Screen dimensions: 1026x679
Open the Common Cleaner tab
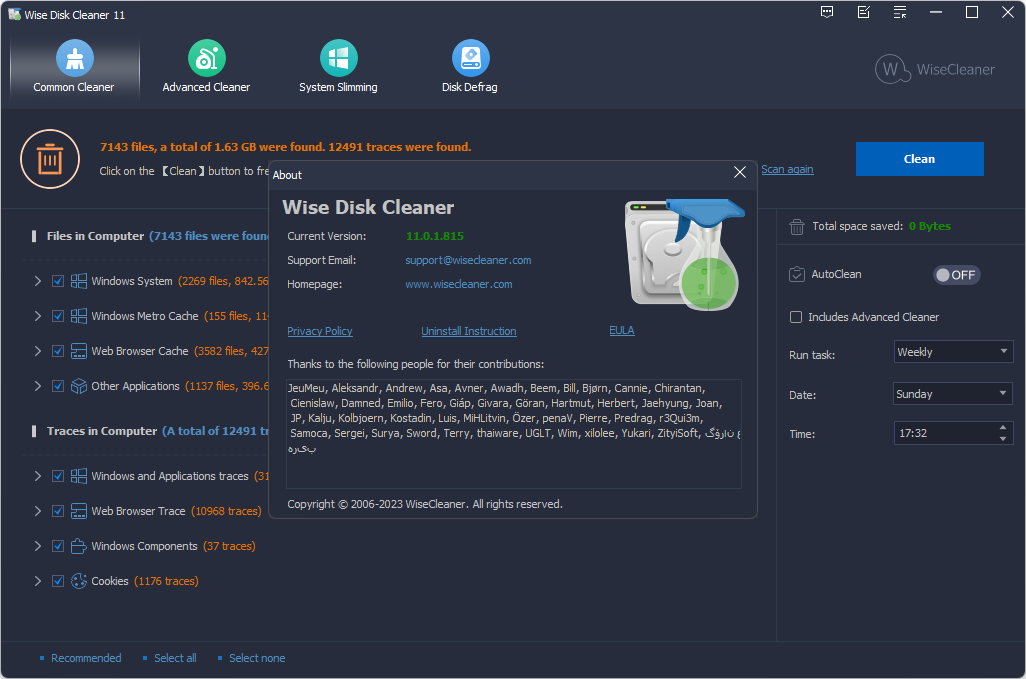[74, 67]
